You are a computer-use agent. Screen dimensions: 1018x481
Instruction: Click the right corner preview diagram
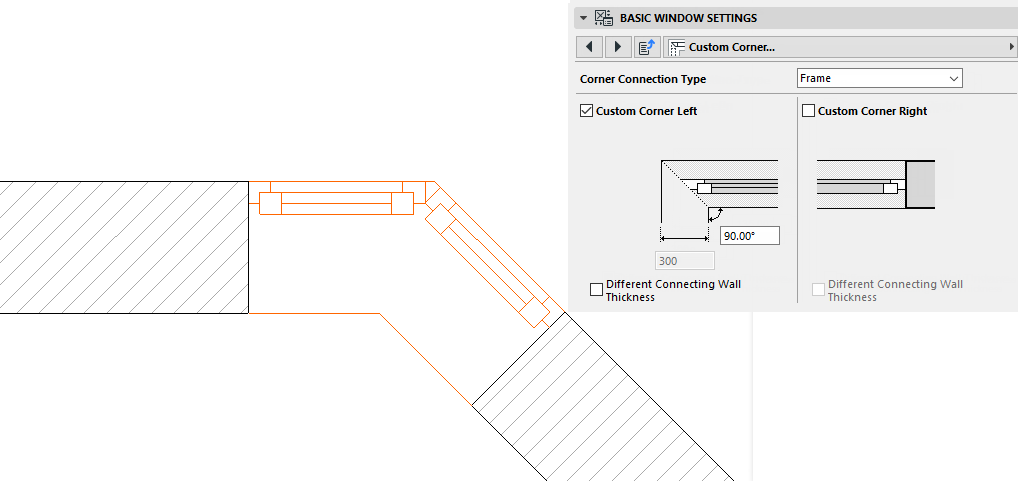(x=875, y=184)
